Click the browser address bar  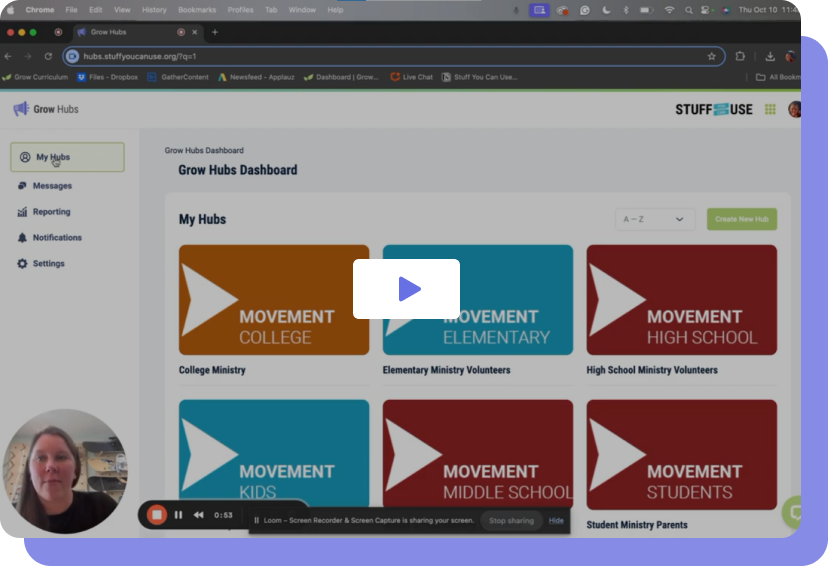pyautogui.click(x=393, y=56)
